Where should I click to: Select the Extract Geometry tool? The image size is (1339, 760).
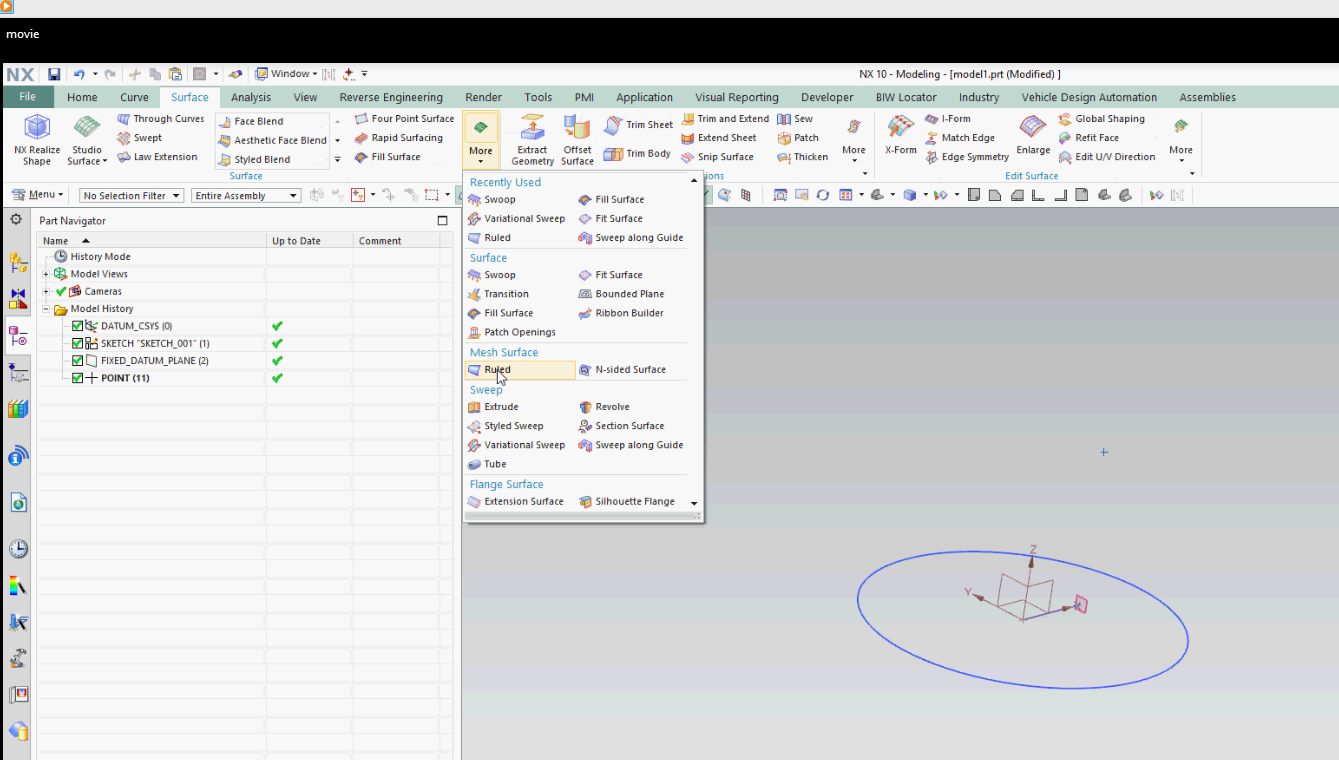pos(532,128)
